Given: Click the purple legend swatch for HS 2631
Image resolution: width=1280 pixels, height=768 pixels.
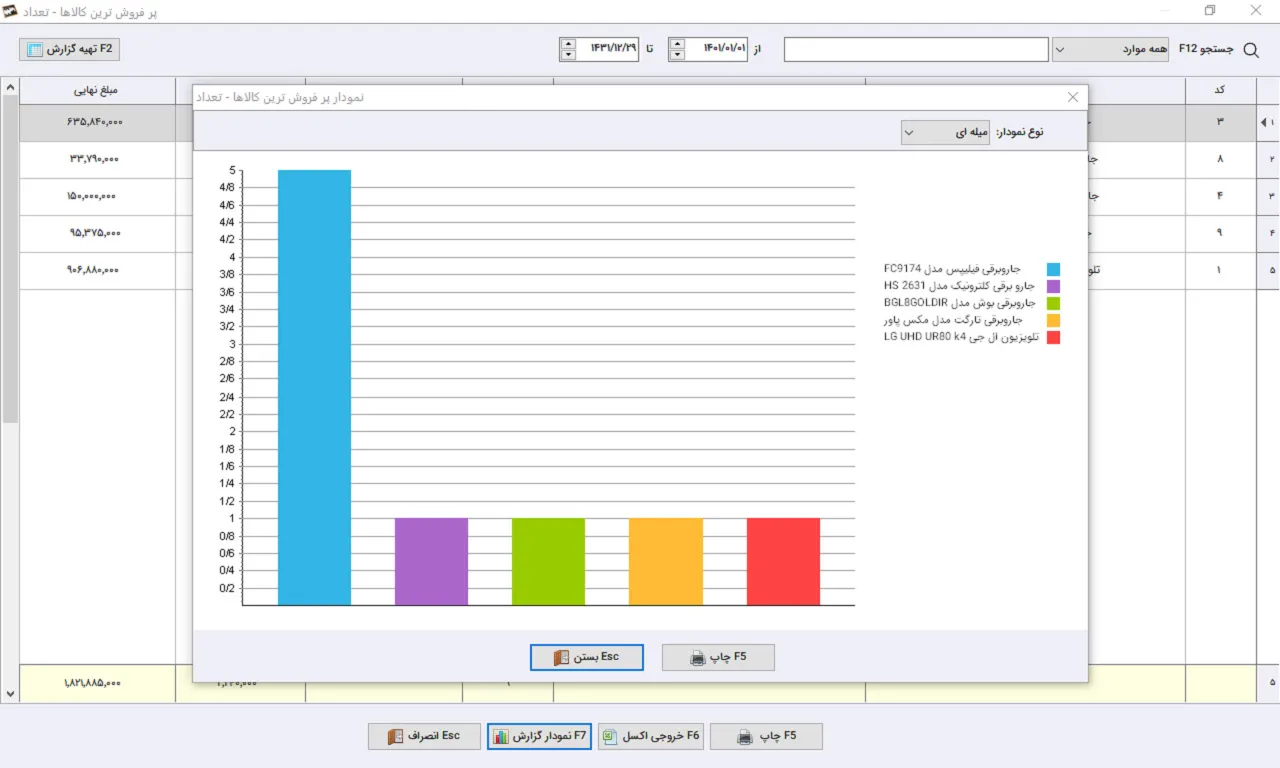Looking at the screenshot, I should (1053, 286).
